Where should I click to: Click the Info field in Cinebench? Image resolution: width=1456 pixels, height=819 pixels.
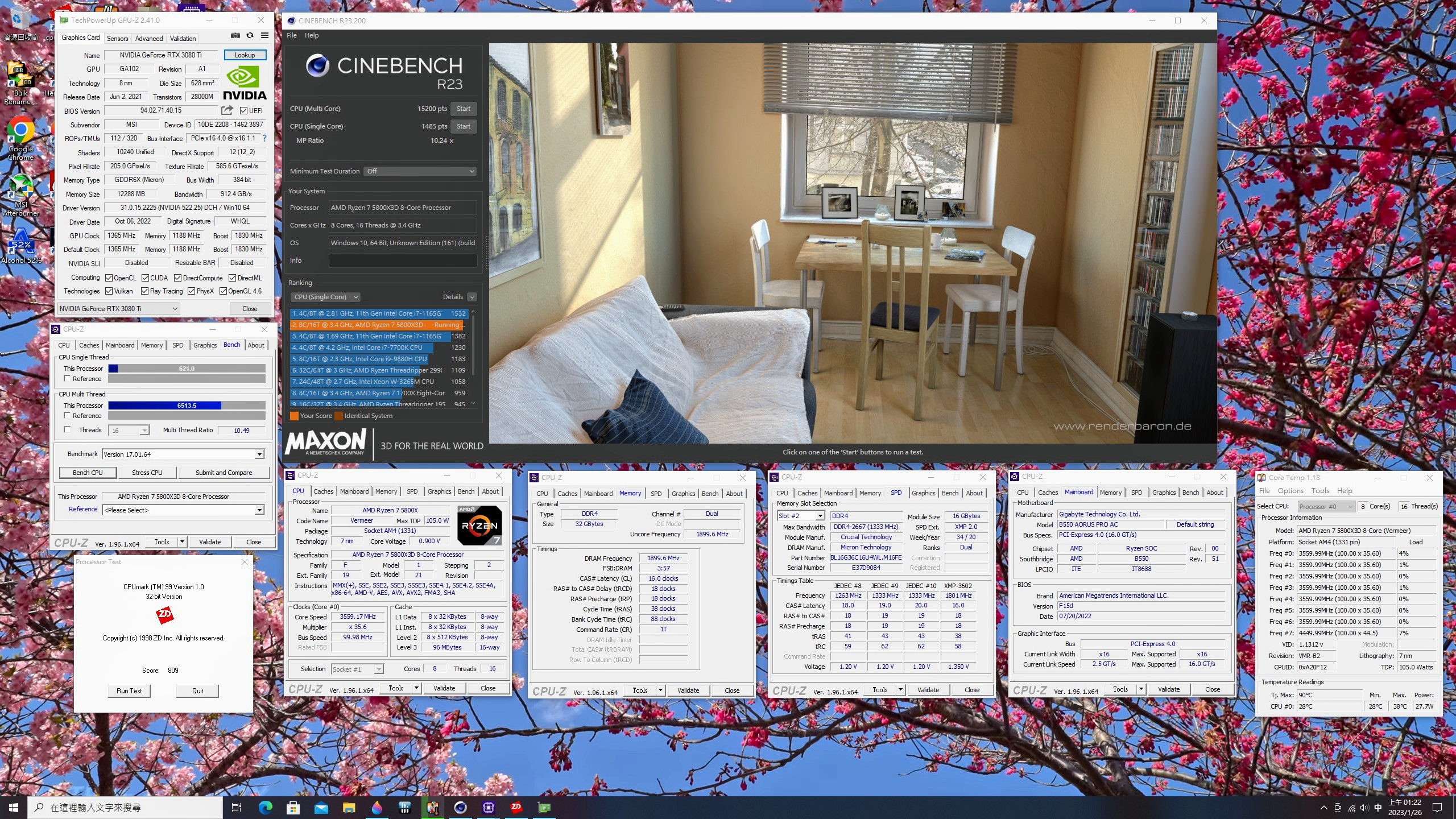[x=403, y=260]
